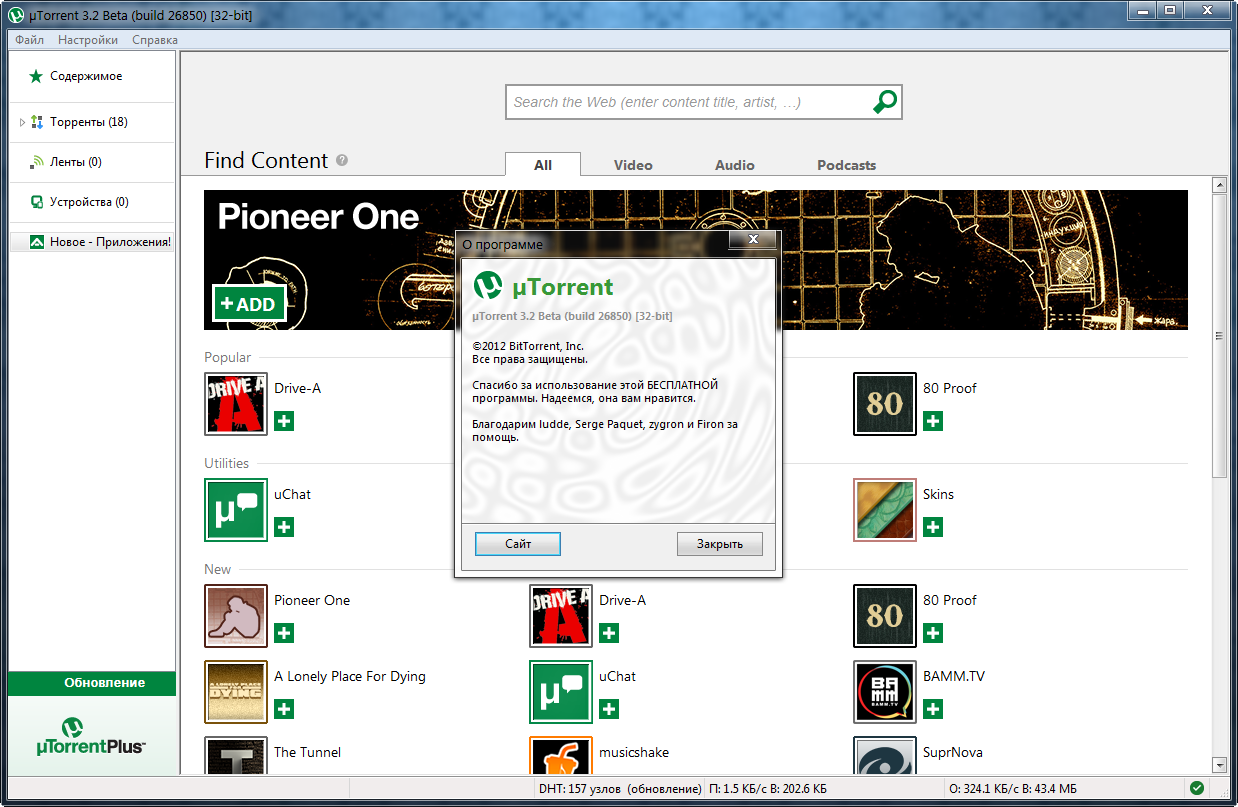1238x807 pixels.
Task: Click the BAMM.TV app thumbnail
Action: [884, 692]
